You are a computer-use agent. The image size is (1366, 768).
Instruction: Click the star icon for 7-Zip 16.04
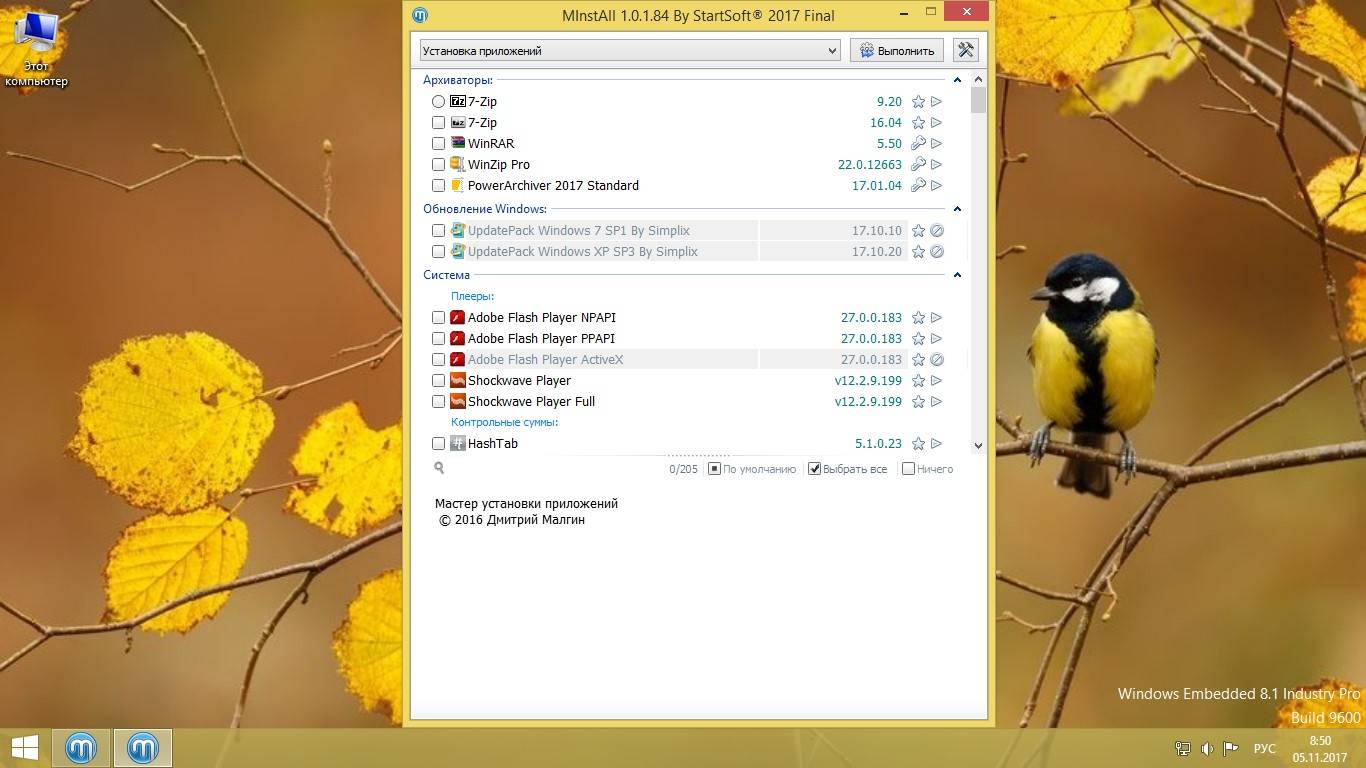918,123
